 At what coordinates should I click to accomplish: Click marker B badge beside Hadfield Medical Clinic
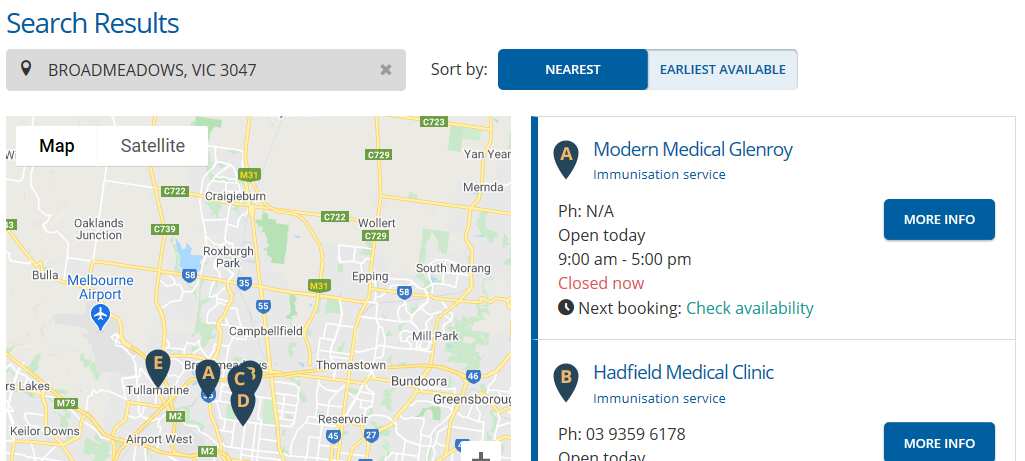point(566,379)
